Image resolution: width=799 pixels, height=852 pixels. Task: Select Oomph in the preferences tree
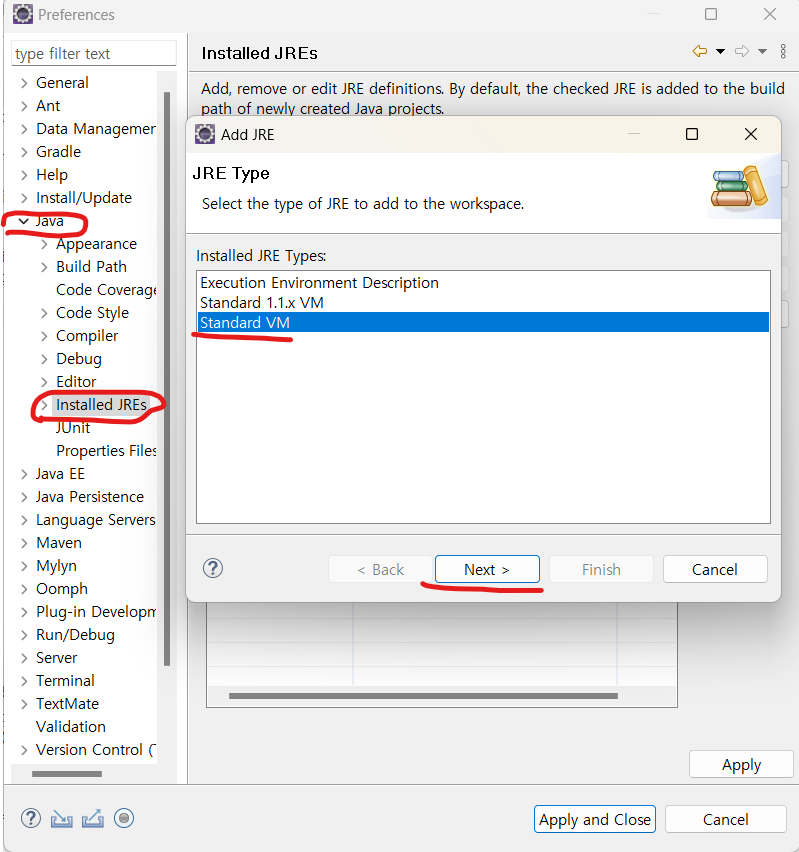pos(62,589)
